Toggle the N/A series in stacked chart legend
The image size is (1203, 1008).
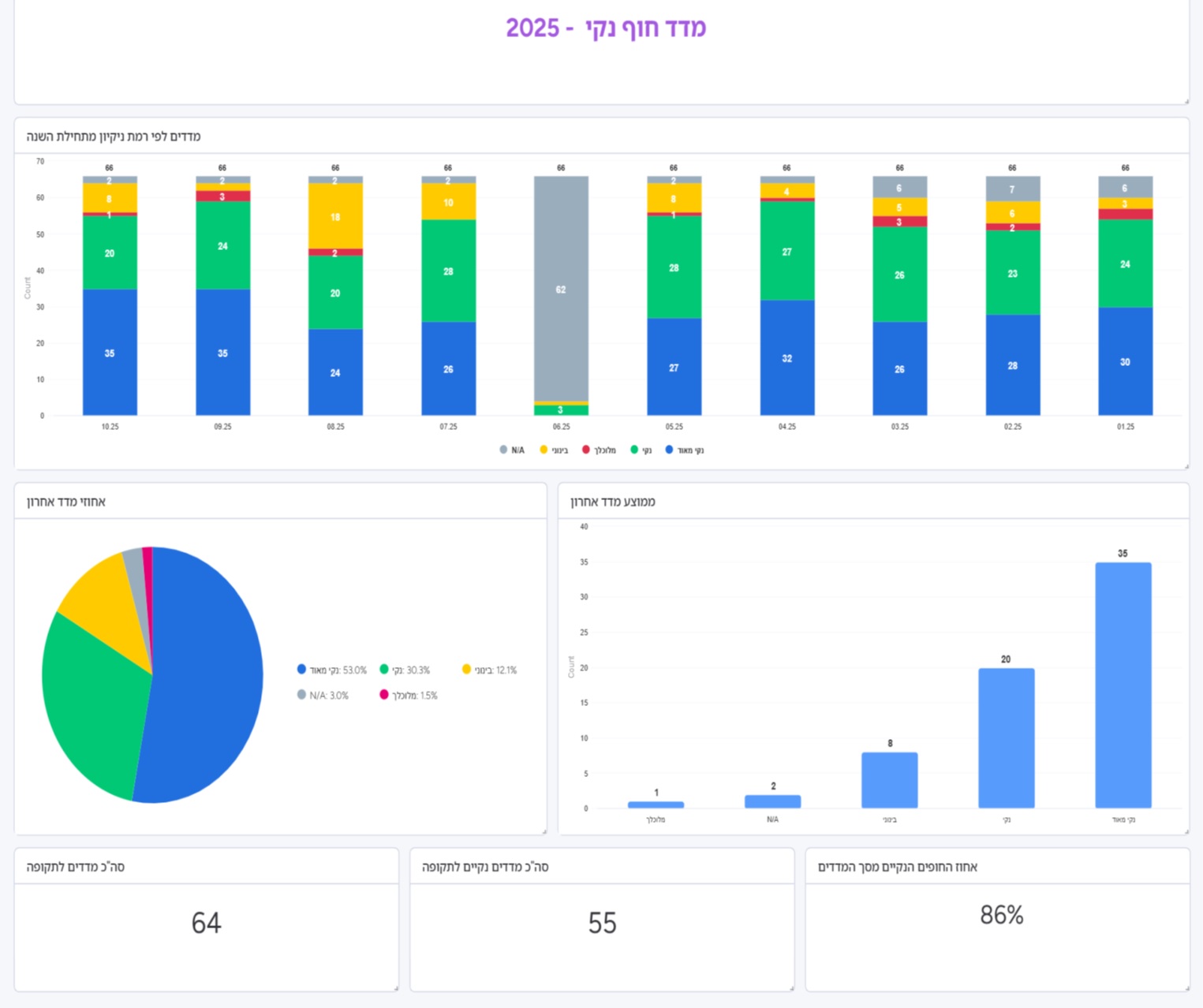(x=512, y=450)
